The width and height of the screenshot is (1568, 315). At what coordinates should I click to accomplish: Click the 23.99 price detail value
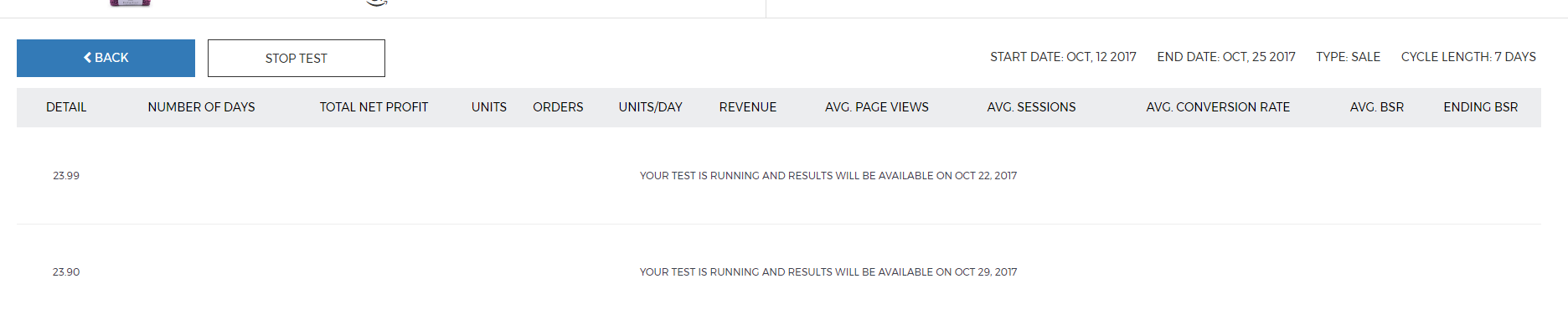point(66,176)
